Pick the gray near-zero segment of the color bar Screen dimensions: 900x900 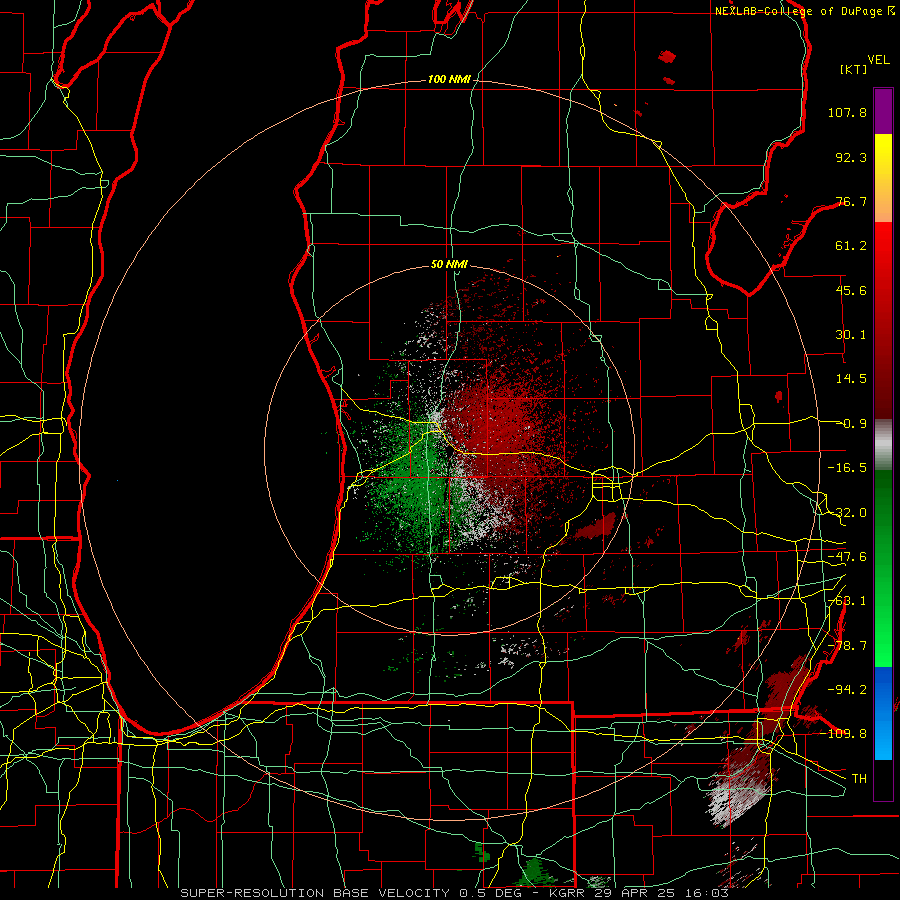coord(883,444)
